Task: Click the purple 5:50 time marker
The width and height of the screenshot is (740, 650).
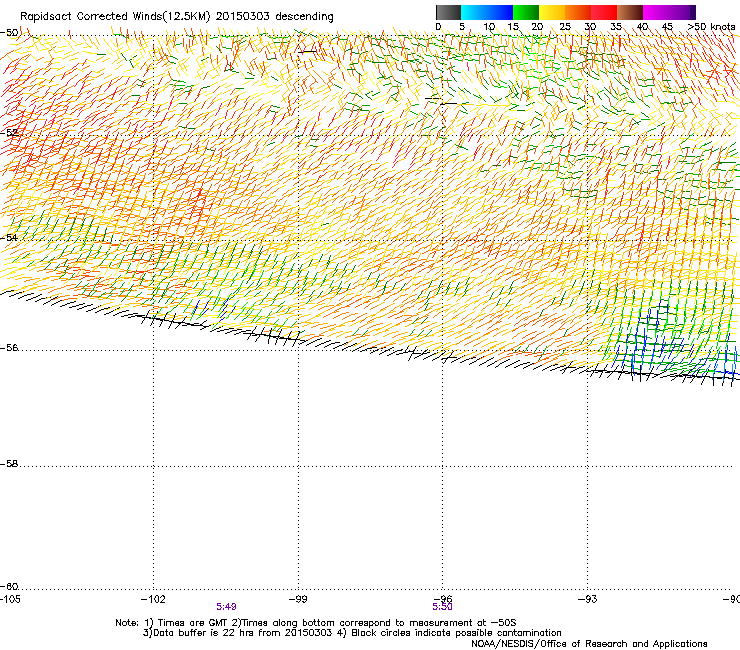Action: pos(442,607)
